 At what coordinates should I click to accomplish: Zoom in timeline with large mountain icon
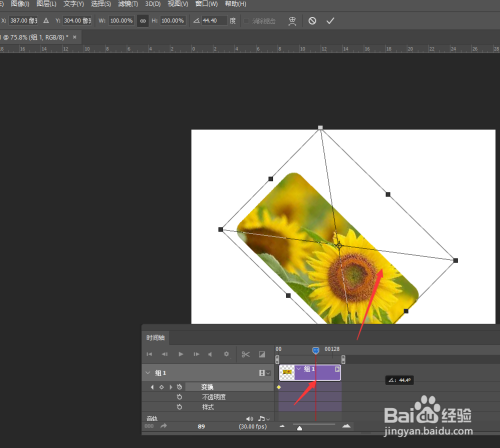(346, 426)
